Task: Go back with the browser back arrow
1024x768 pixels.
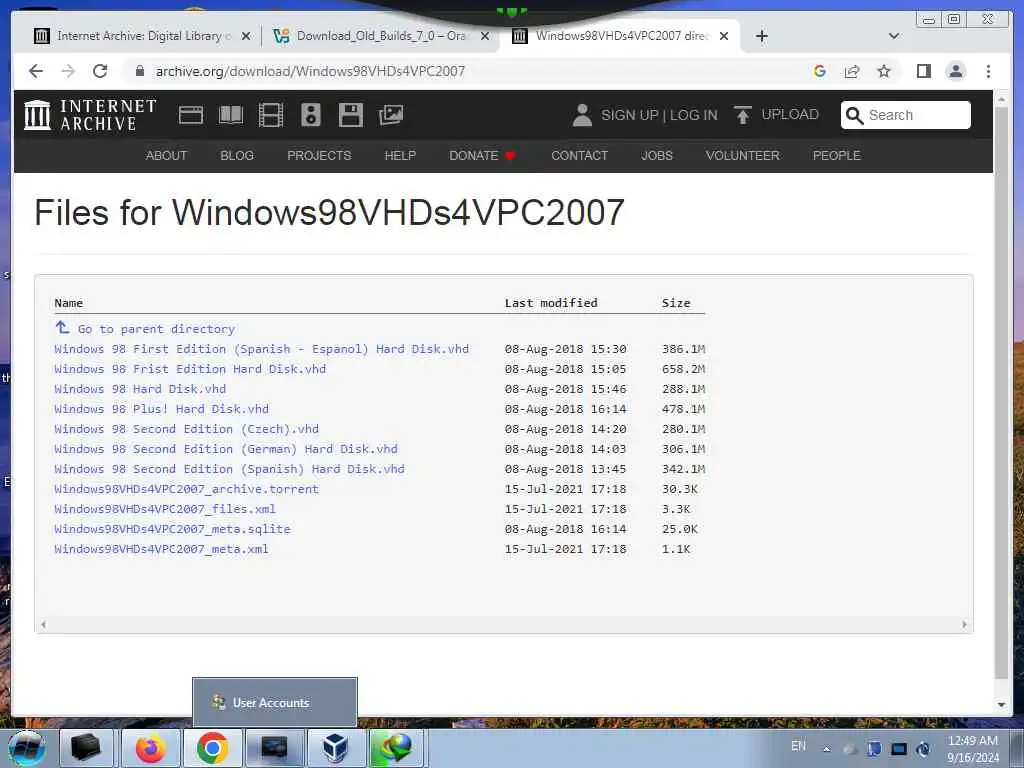Action: 36,71
